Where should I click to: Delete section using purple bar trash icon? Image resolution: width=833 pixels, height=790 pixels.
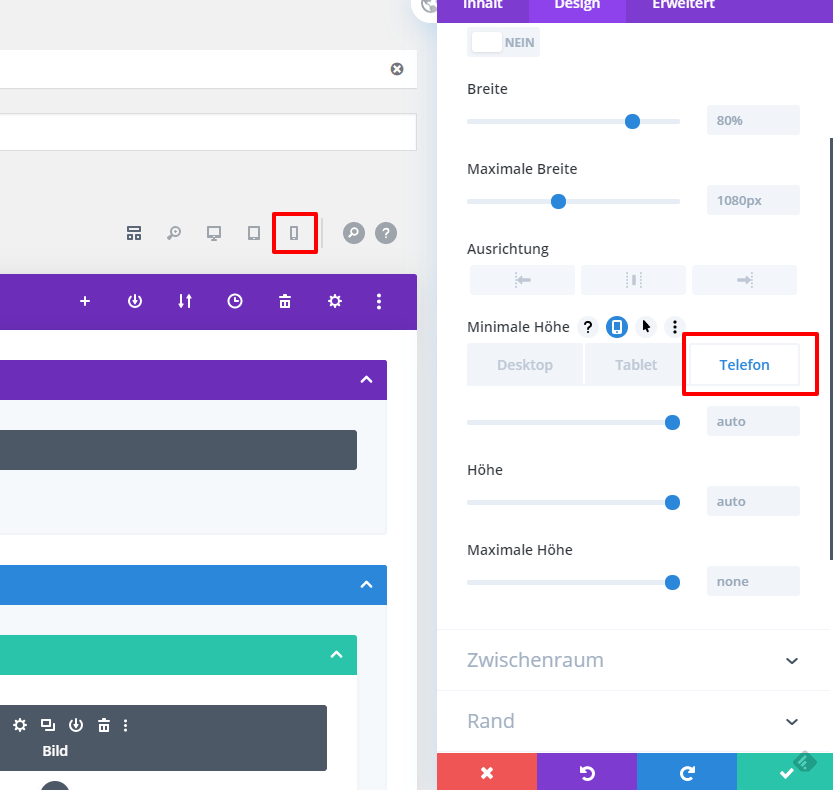[285, 301]
